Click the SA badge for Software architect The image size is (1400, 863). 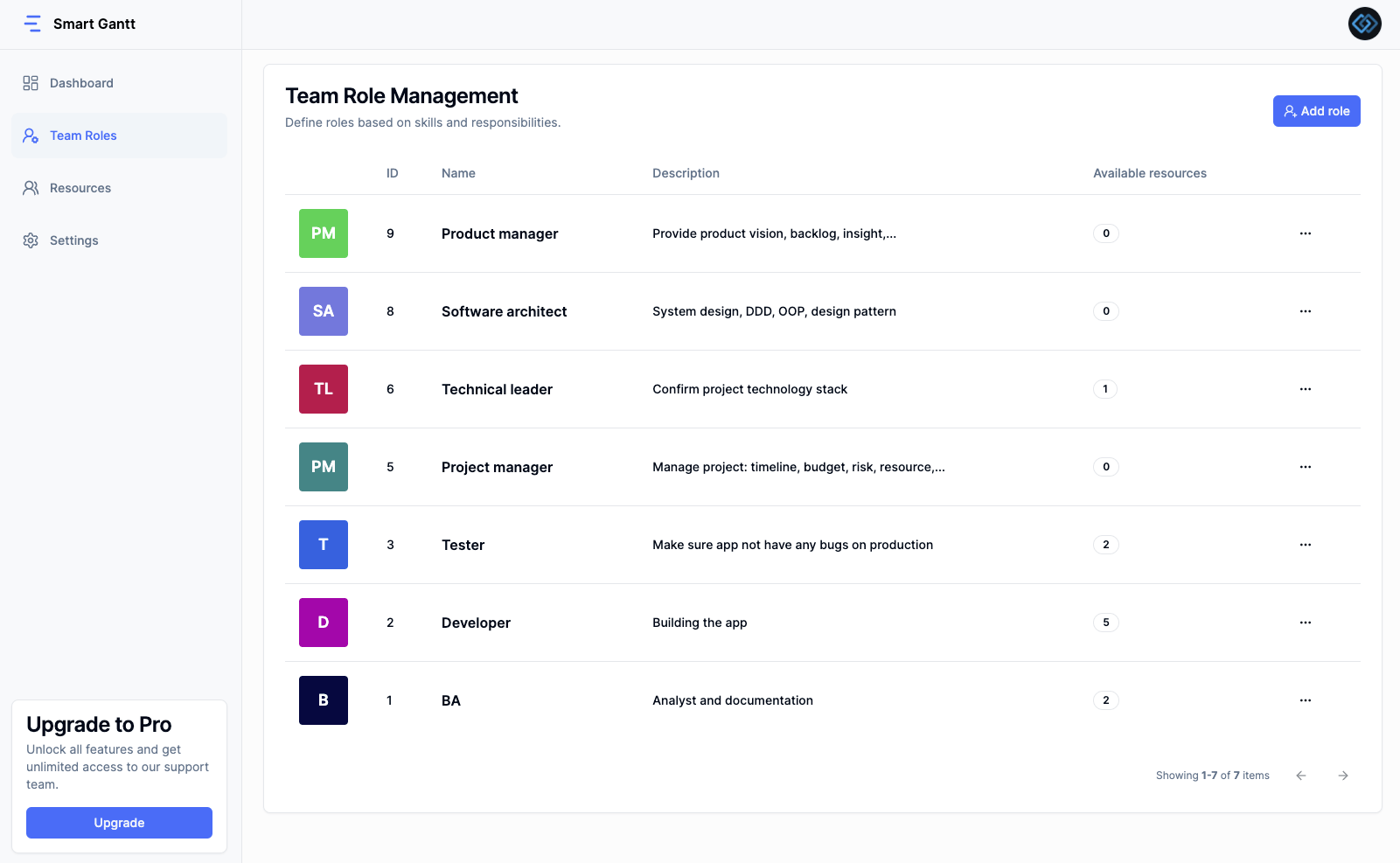pos(324,311)
